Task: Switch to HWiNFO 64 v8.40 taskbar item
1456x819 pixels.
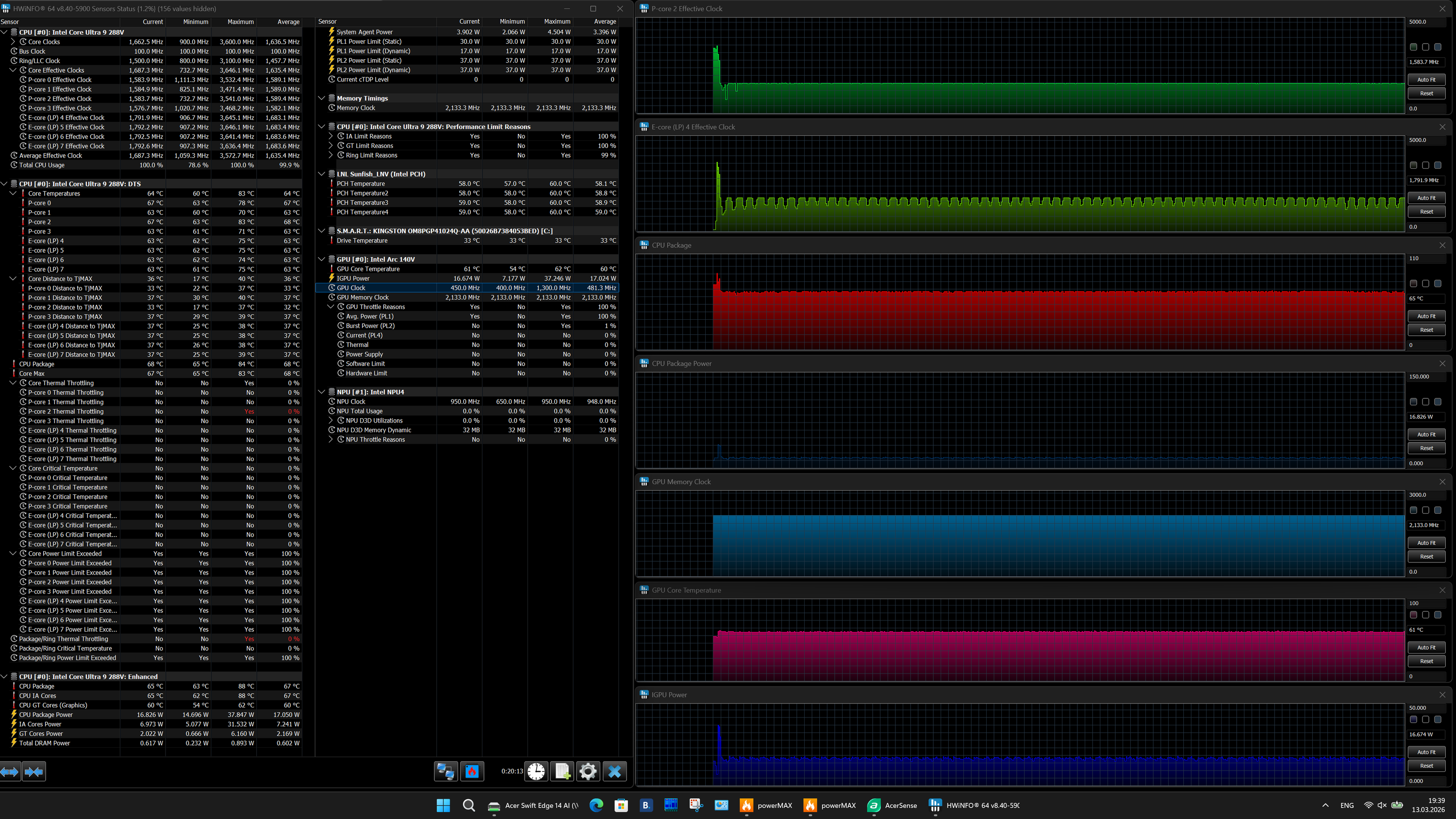Action: coord(975,805)
